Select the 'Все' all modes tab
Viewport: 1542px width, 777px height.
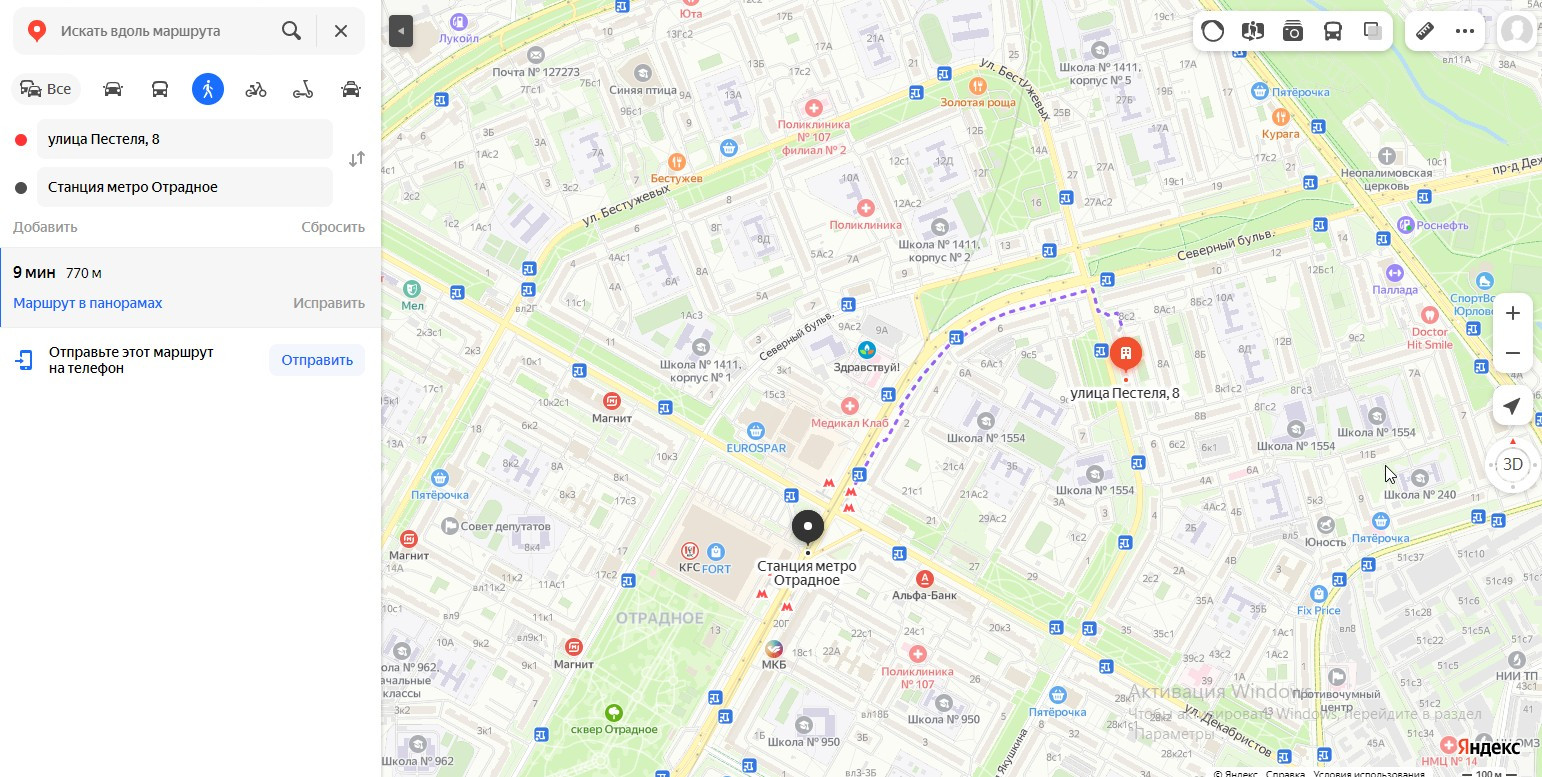(x=47, y=89)
